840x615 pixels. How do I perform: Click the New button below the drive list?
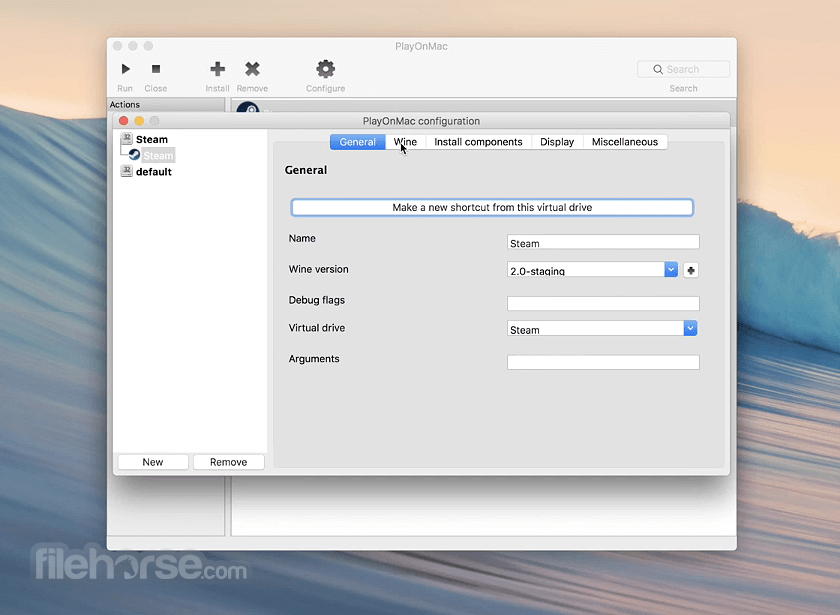tap(153, 462)
